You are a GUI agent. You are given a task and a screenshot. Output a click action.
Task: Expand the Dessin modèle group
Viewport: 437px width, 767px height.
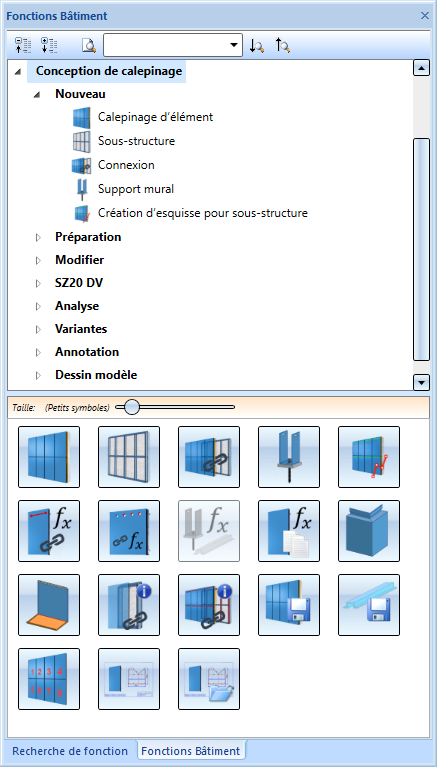[x=39, y=376]
